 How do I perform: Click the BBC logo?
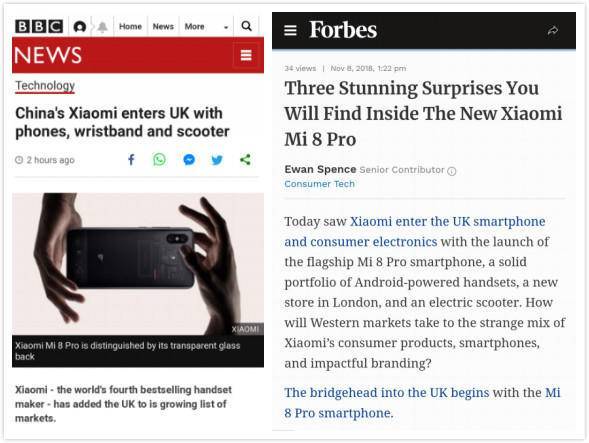(39, 27)
